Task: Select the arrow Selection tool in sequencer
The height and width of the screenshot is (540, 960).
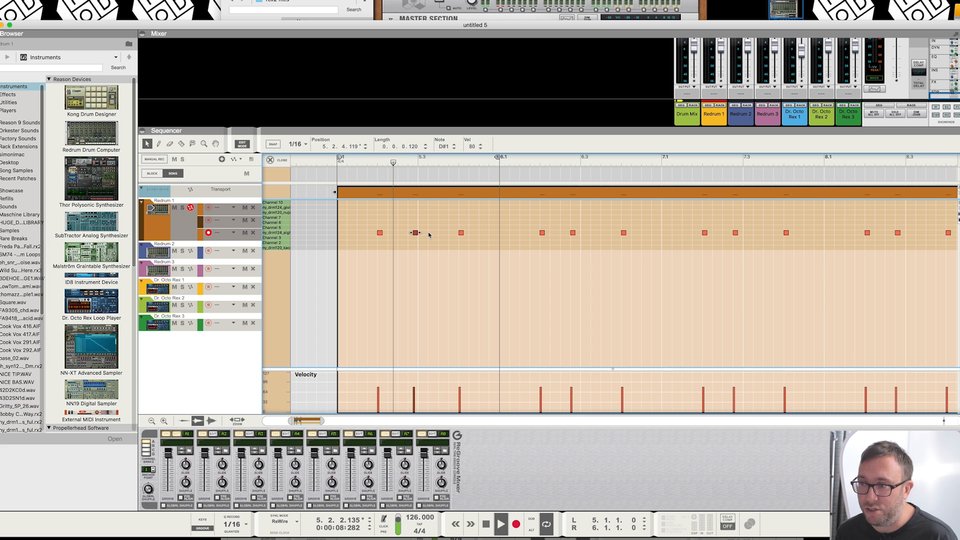Action: [x=147, y=144]
